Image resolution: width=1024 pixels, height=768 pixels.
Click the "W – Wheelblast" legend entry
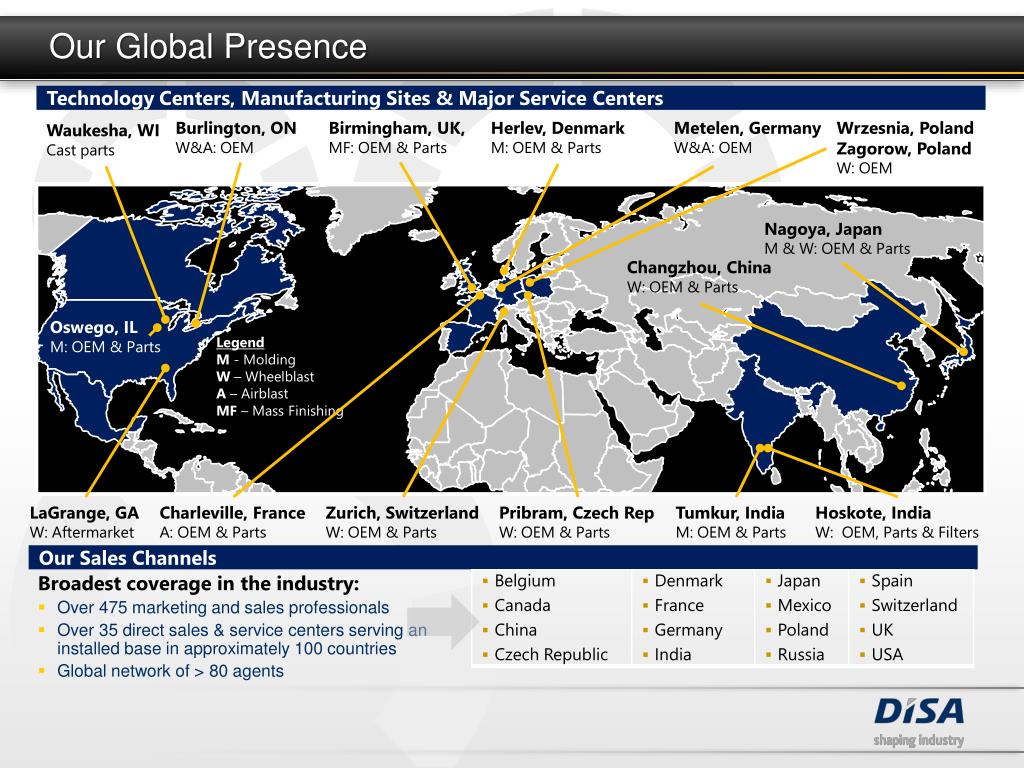[265, 377]
